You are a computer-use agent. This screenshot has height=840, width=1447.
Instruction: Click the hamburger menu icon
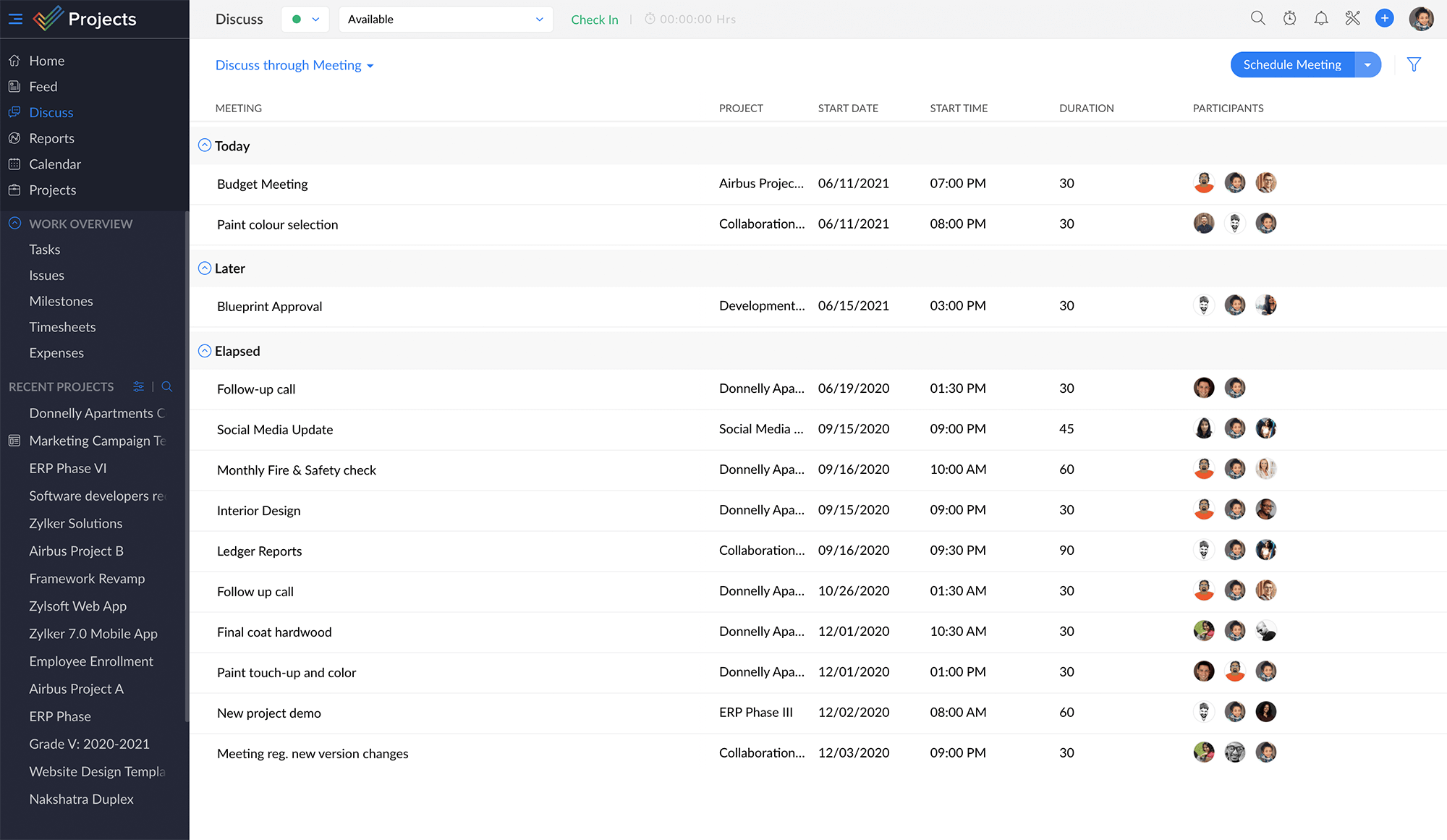[x=15, y=20]
